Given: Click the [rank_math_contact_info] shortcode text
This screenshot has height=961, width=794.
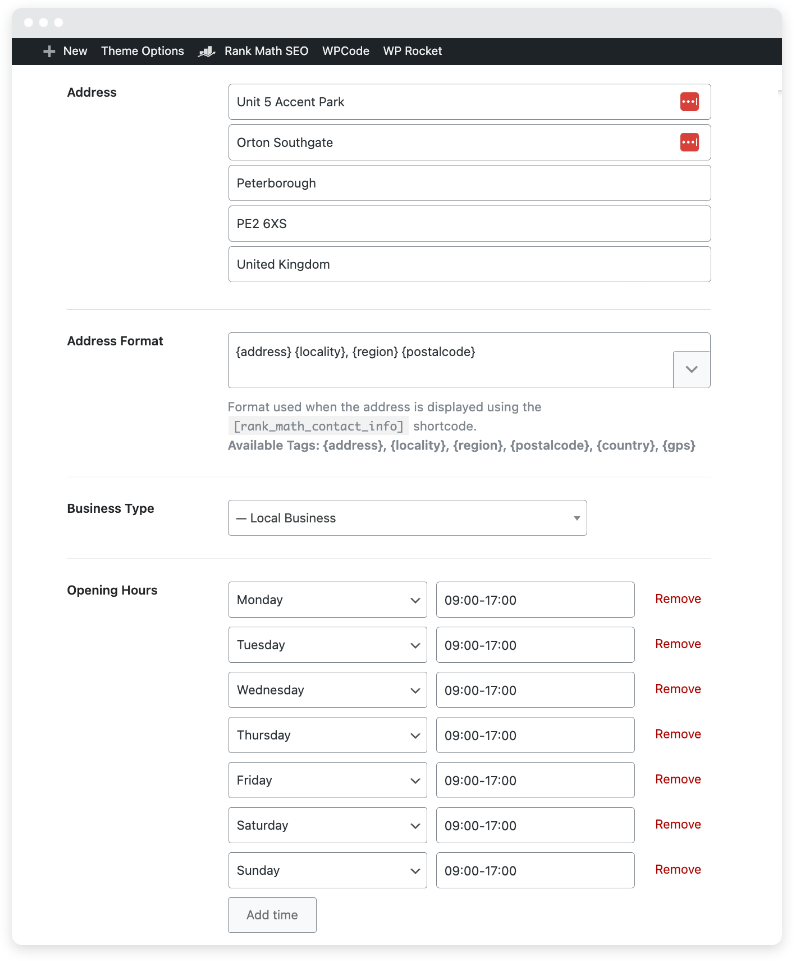Looking at the screenshot, I should pyautogui.click(x=319, y=426).
